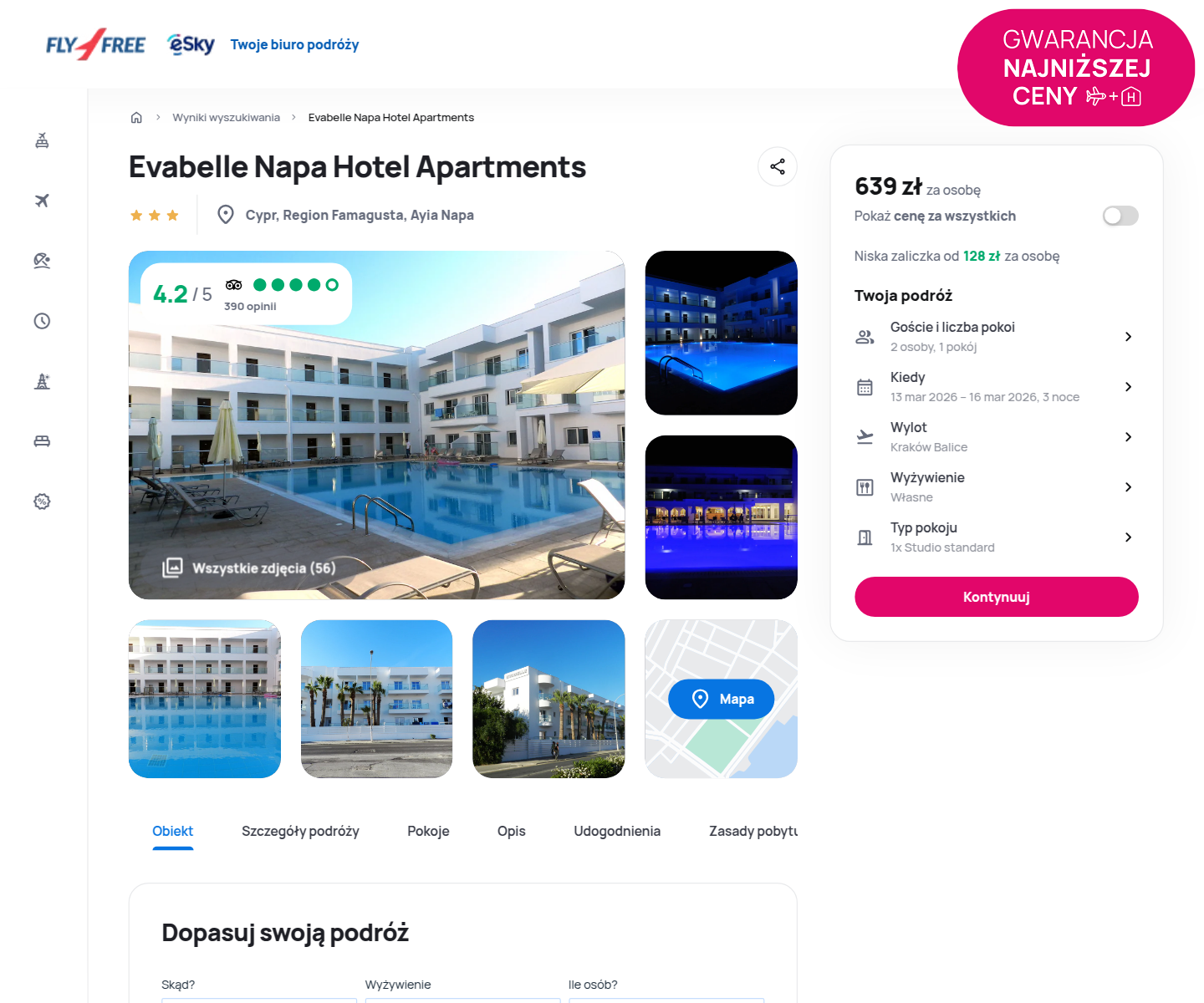Switch to the 'Udogodnienia' tab
Screen dimensions: 1204x1003
click(x=617, y=831)
